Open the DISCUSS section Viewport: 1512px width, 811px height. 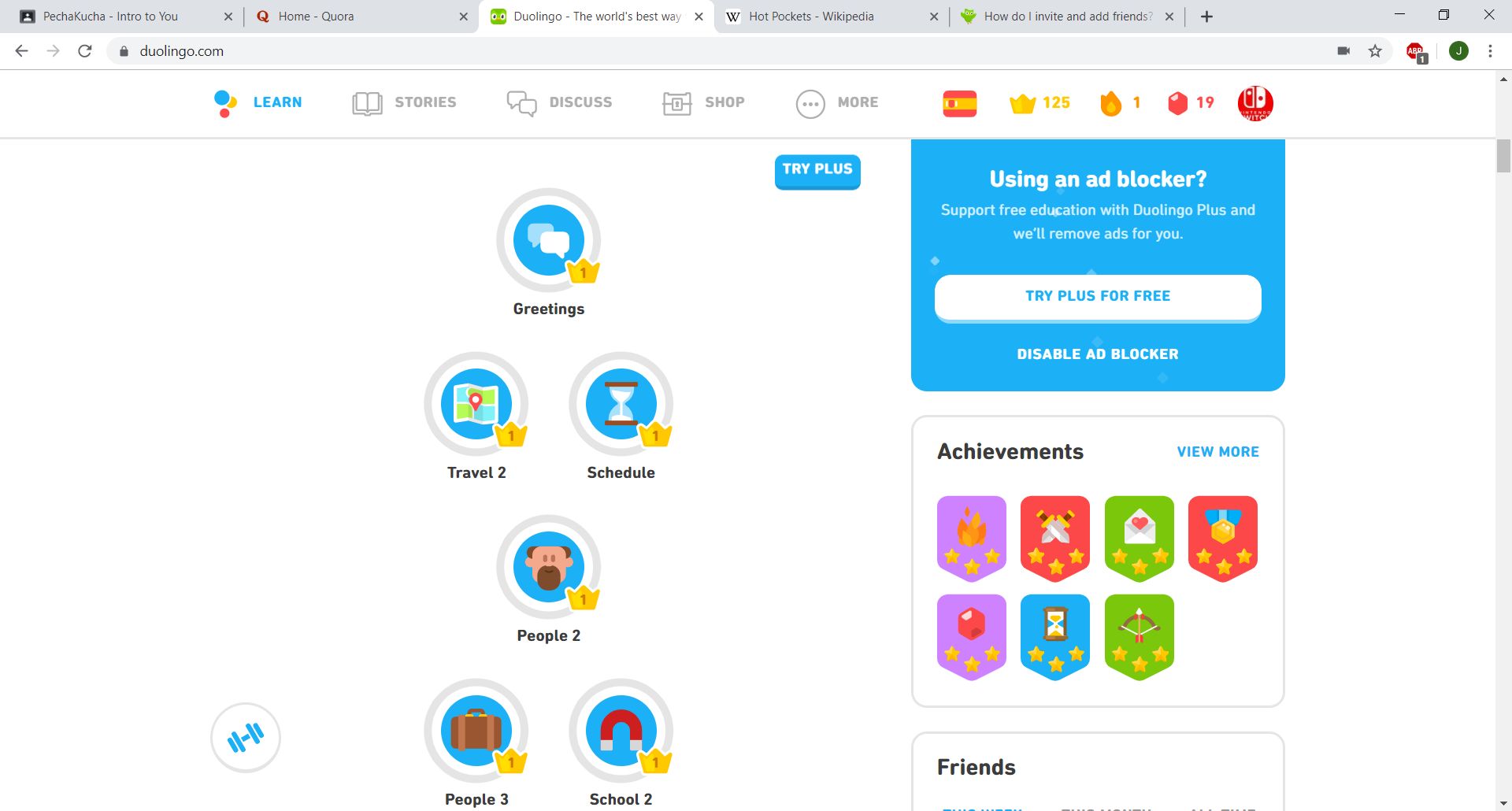[559, 102]
